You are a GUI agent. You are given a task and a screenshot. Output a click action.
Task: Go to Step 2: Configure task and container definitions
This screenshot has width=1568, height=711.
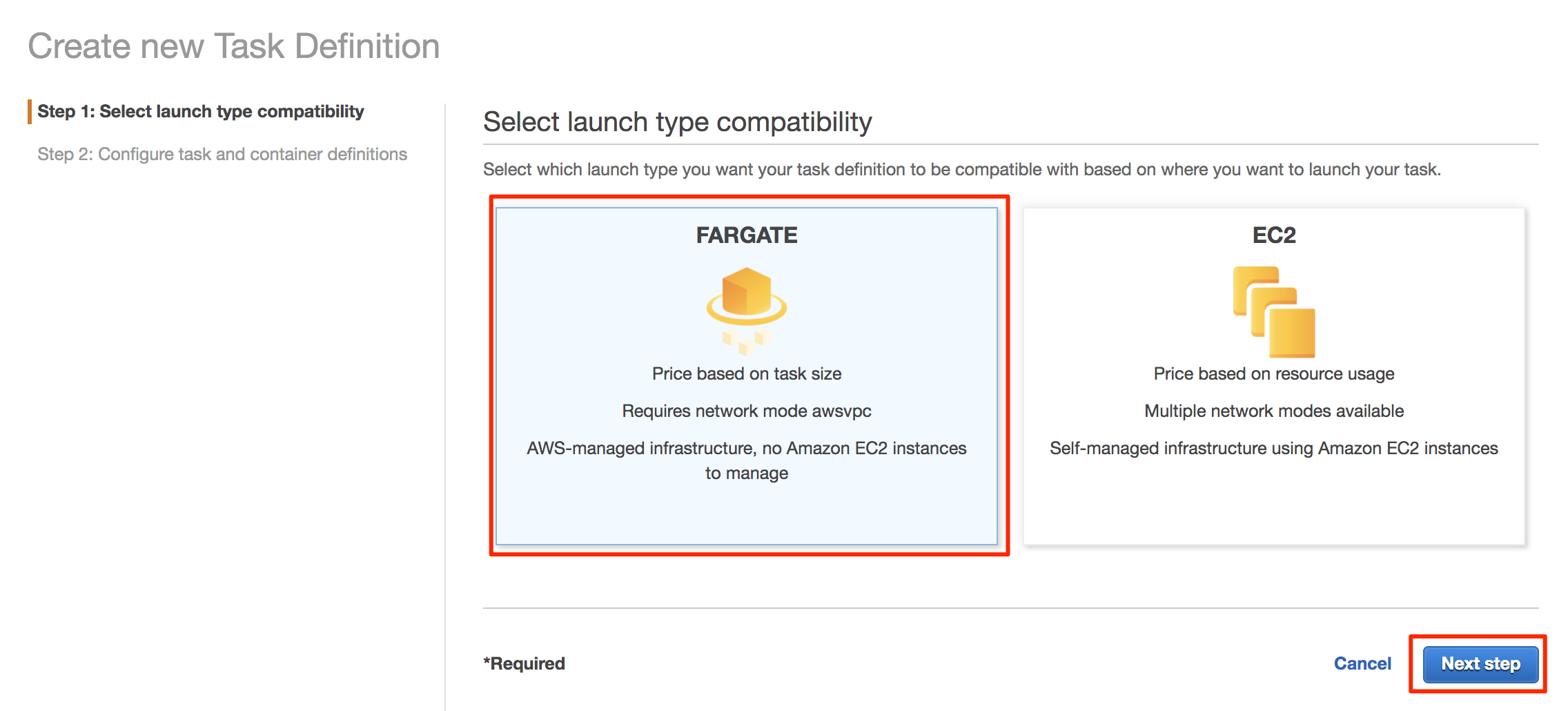coord(222,154)
